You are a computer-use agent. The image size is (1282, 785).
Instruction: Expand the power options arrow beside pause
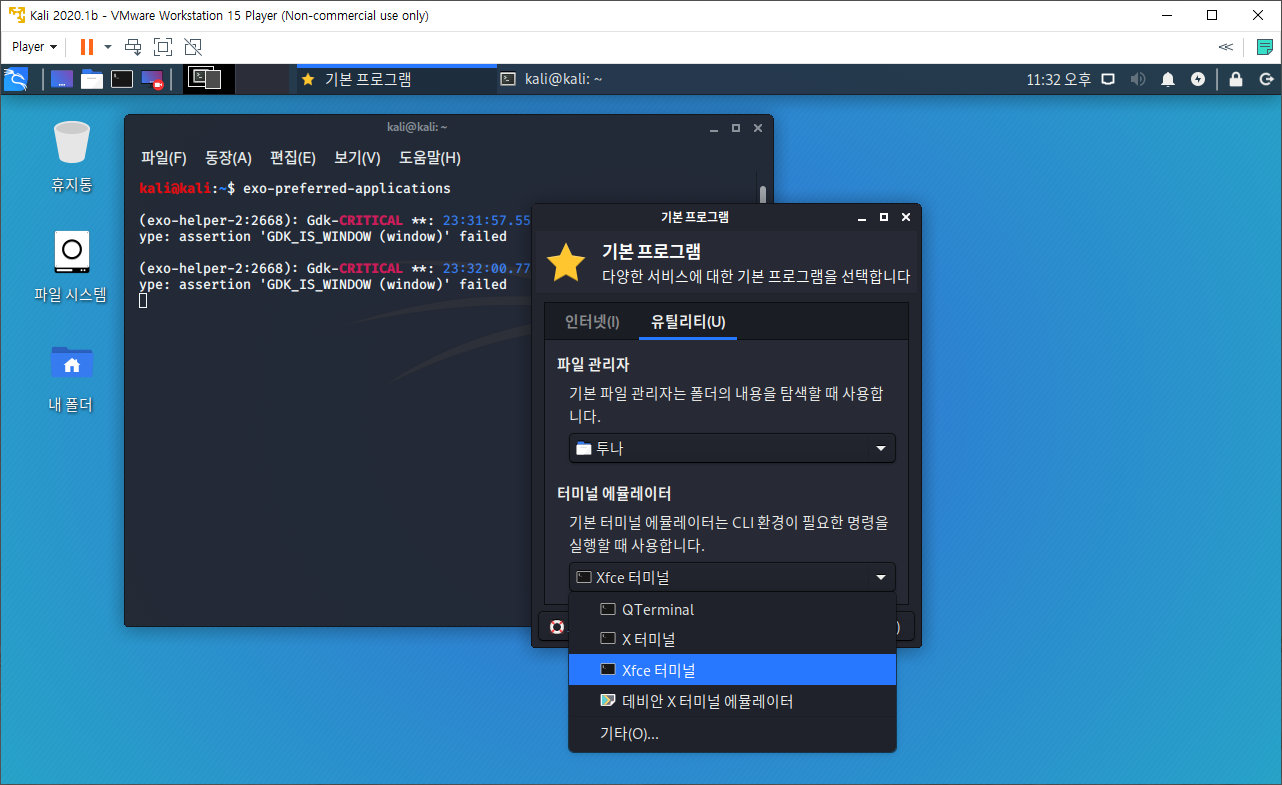point(107,46)
